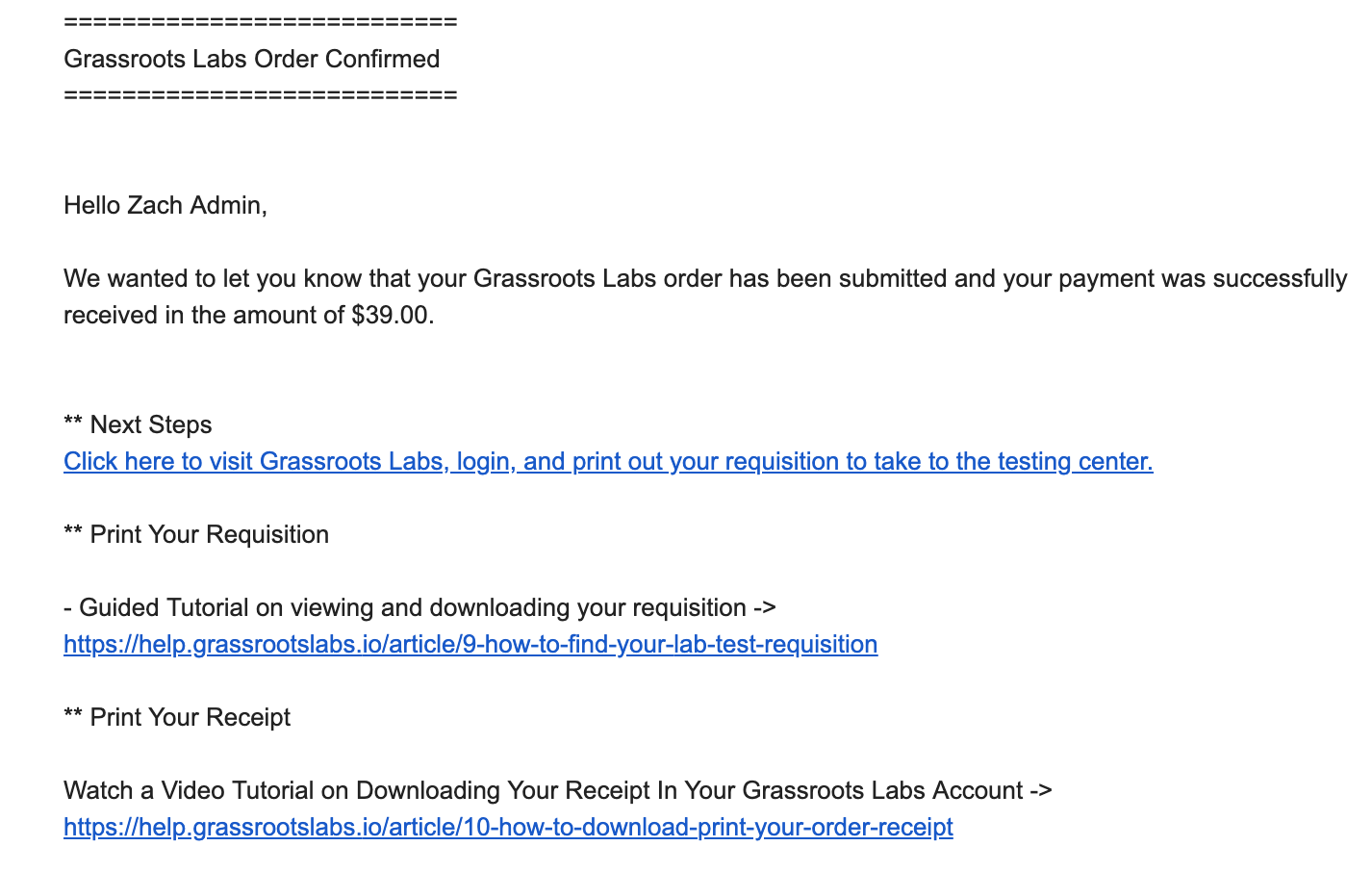Click the equals-sign separator below the heading

tap(261, 94)
